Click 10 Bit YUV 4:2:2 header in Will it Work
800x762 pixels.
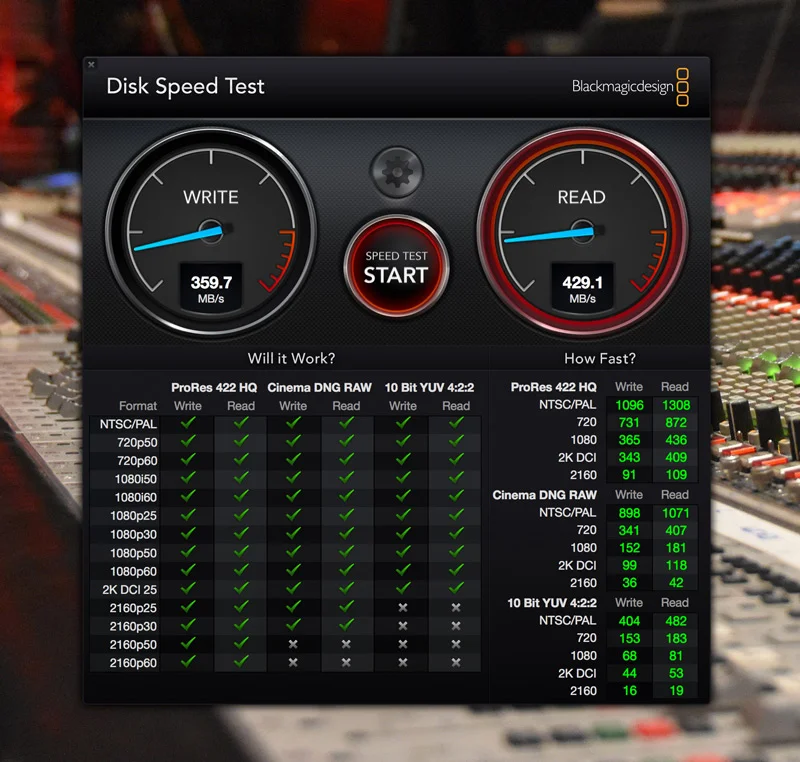coord(429,388)
